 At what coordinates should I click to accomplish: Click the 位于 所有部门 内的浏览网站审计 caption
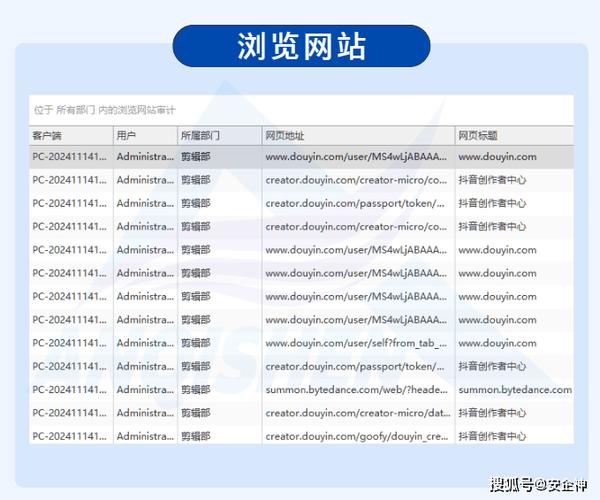[x=104, y=110]
